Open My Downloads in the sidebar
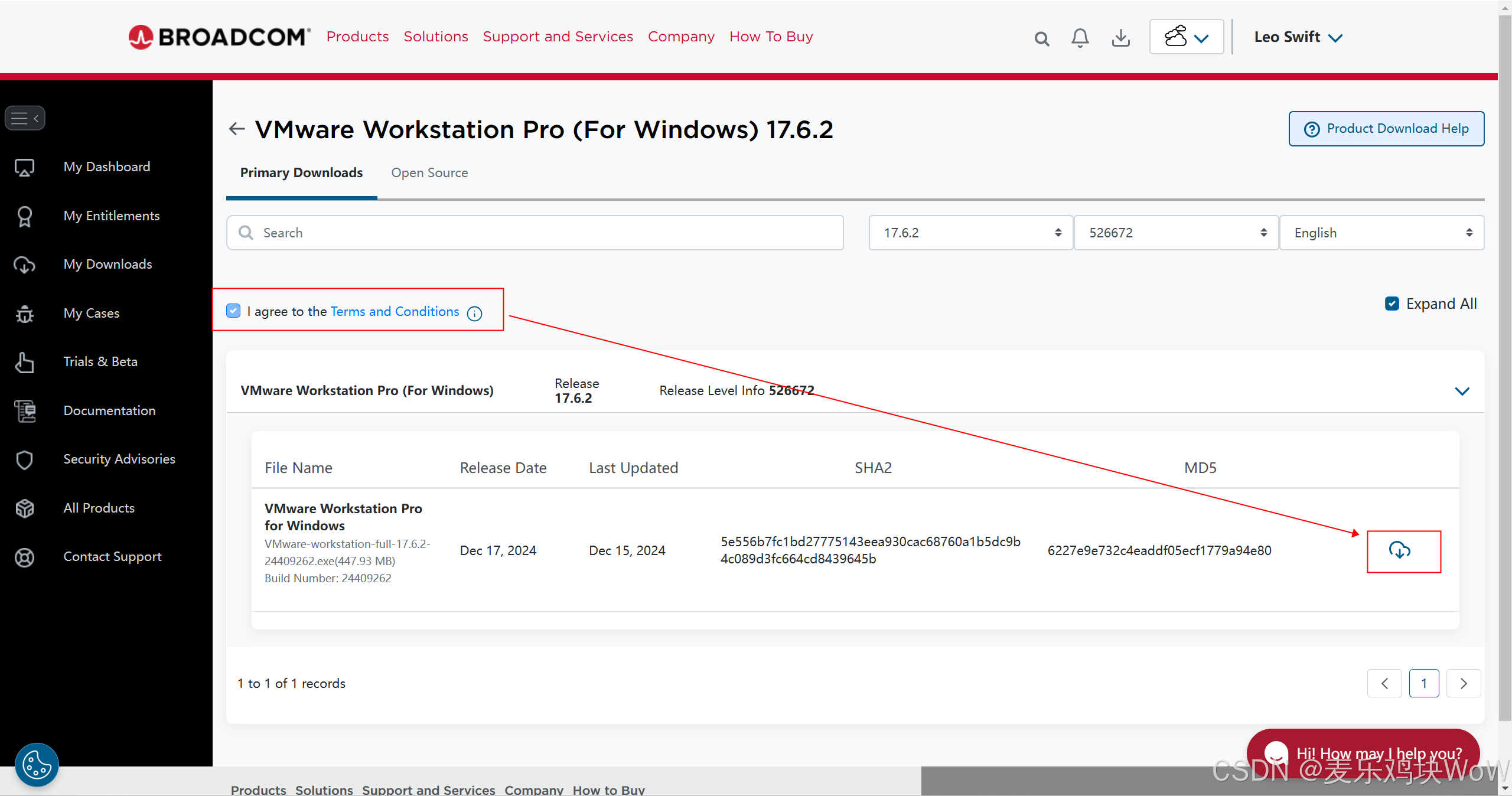The height and width of the screenshot is (796, 1512). (x=107, y=264)
